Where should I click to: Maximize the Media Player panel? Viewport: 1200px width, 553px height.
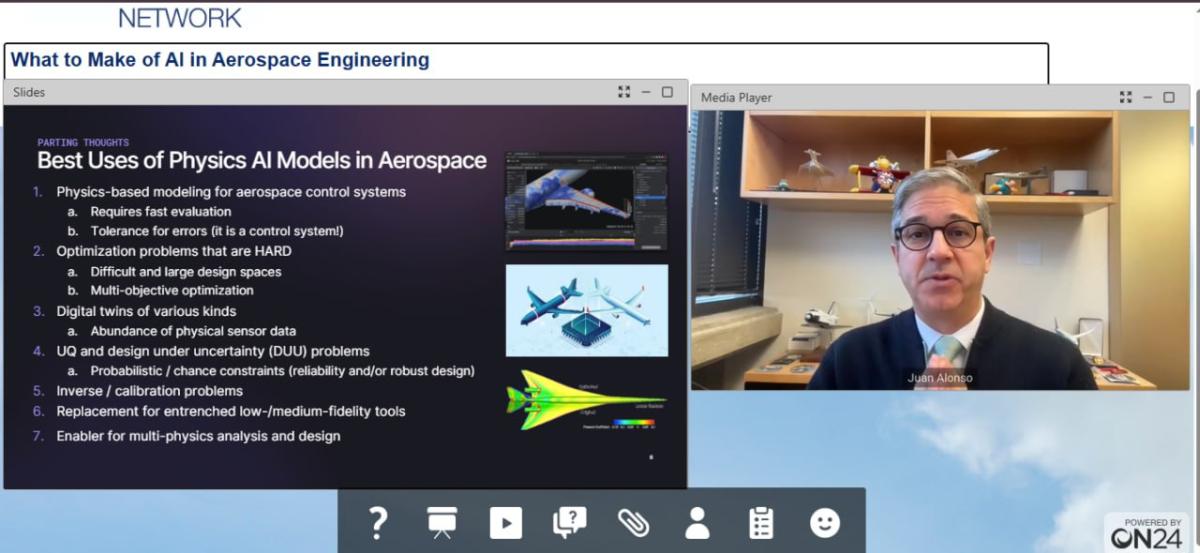click(x=1169, y=97)
